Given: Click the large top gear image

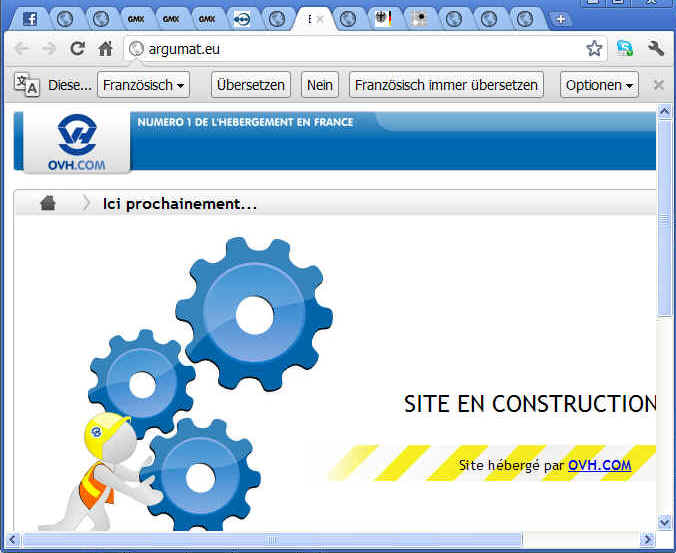Looking at the screenshot, I should click(254, 314).
